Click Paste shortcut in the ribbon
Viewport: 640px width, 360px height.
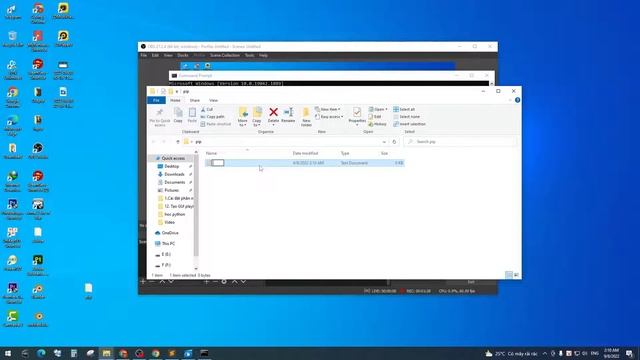(216, 124)
